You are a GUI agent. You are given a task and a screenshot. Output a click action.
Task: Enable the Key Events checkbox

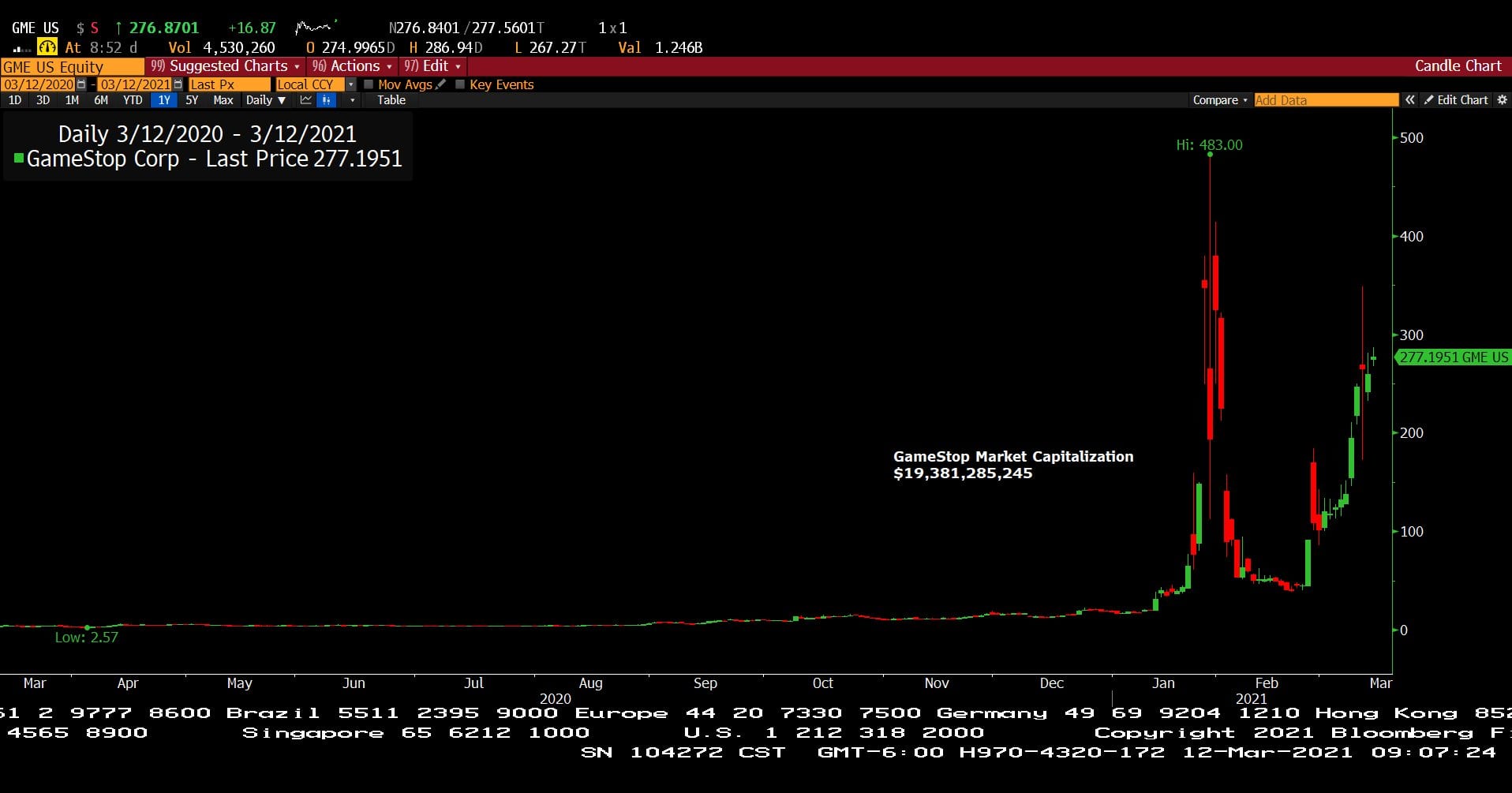(x=460, y=84)
